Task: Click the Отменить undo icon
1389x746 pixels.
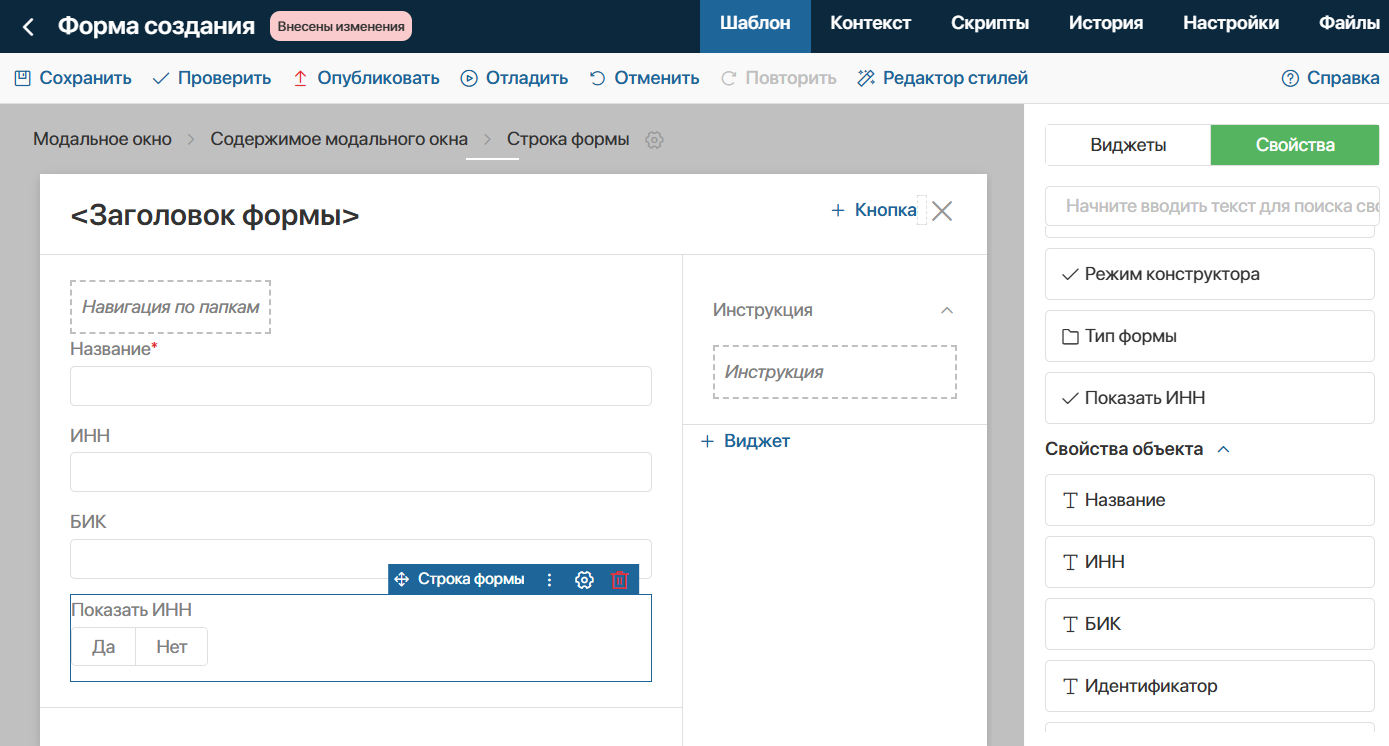Action: (598, 78)
